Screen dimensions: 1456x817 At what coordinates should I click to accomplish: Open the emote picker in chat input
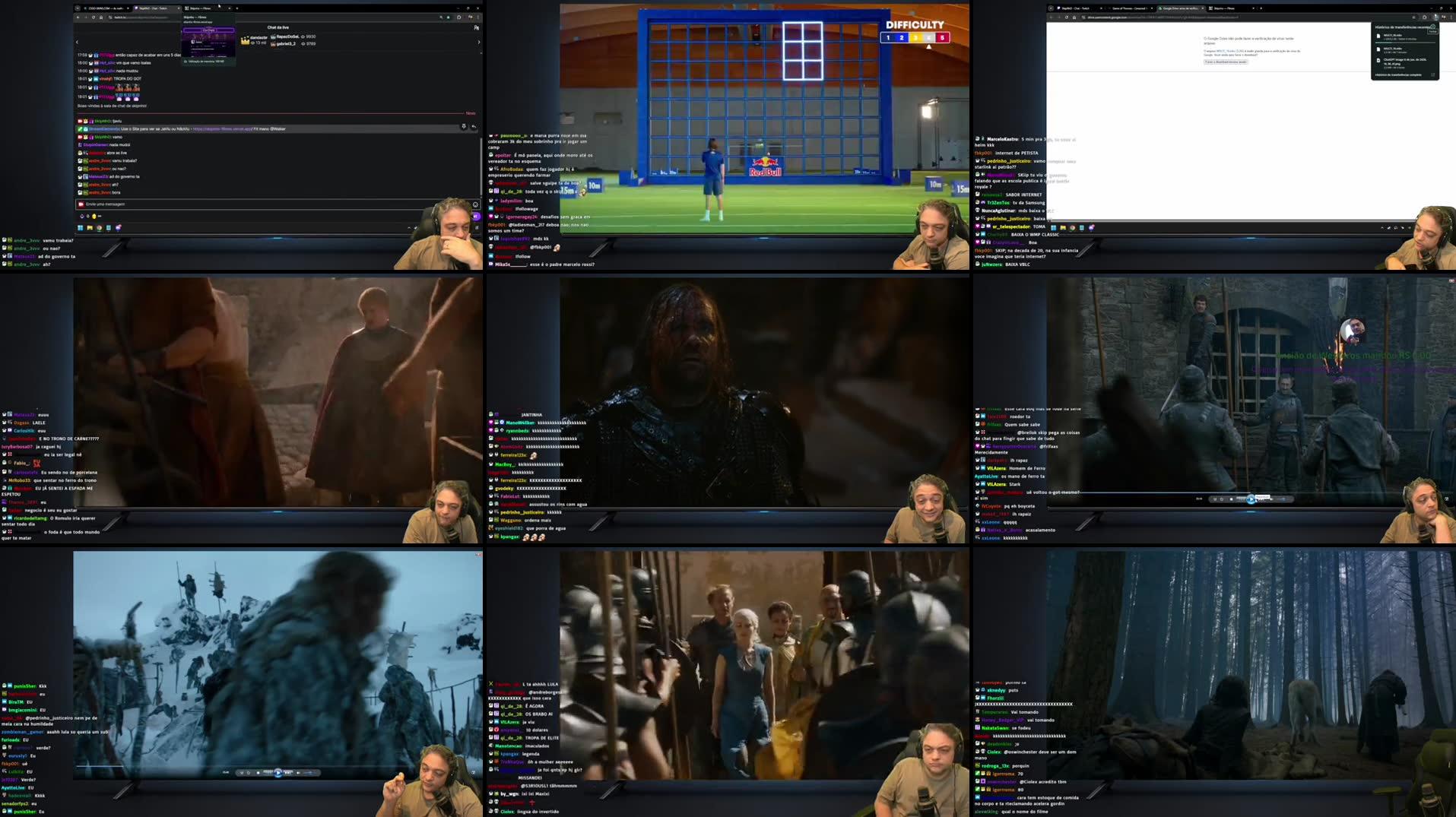(475, 204)
